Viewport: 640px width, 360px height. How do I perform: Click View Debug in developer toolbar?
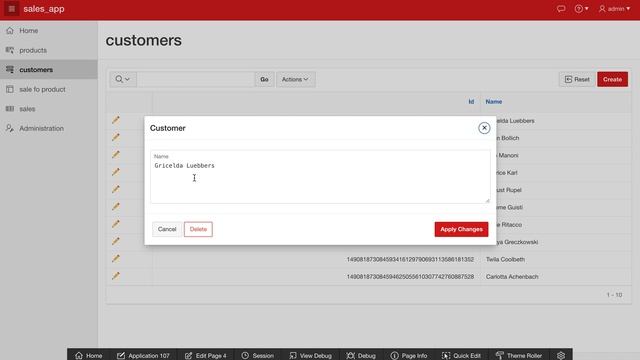(x=311, y=356)
